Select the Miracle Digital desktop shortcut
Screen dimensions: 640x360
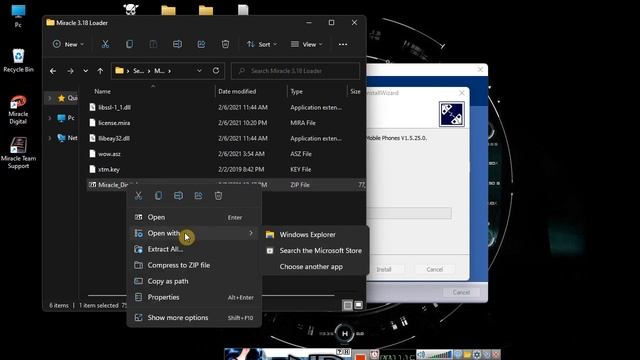18,110
